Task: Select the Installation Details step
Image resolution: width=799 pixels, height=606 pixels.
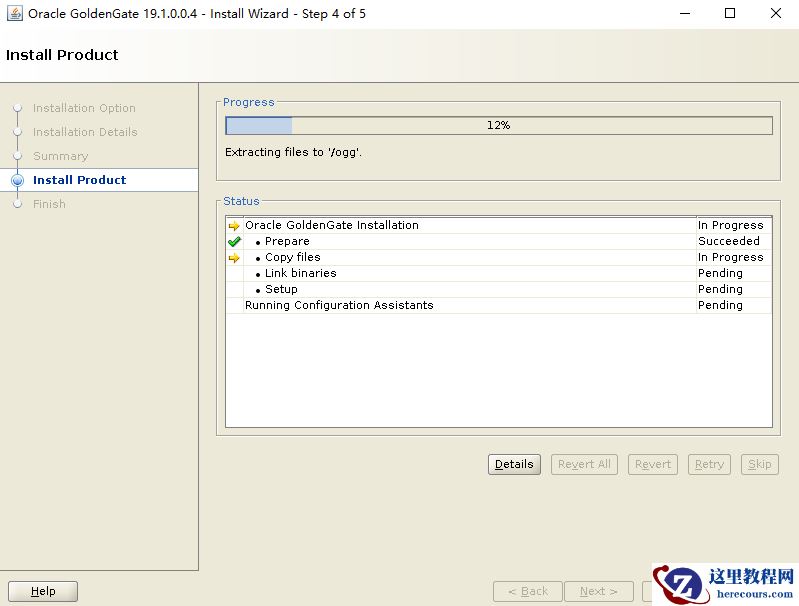Action: [85, 132]
